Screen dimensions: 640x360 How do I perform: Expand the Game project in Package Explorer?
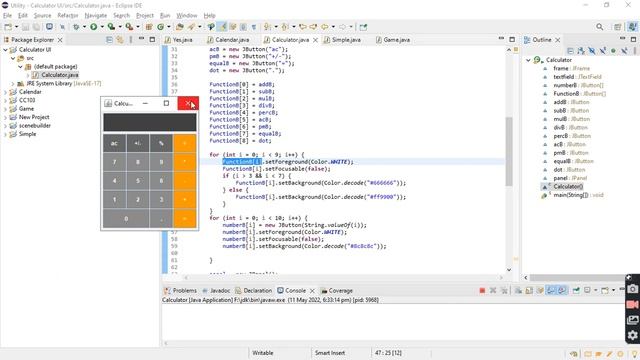tap(5, 109)
